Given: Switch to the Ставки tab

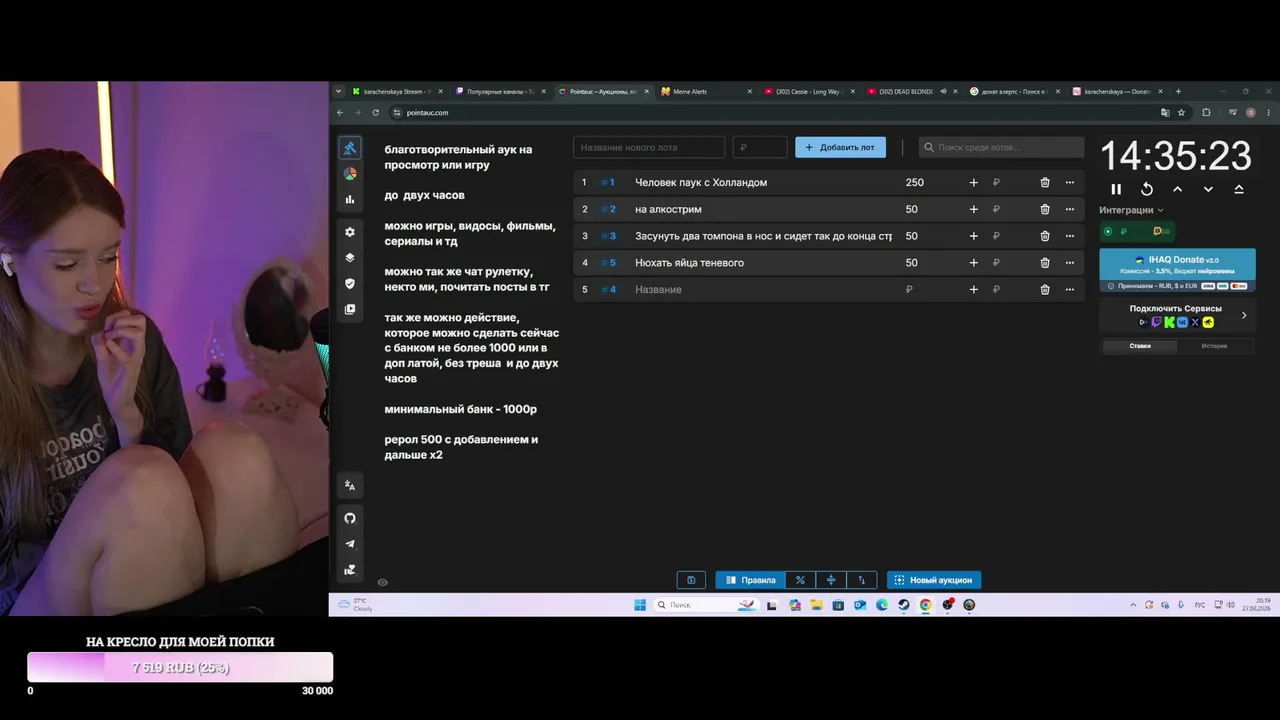Looking at the screenshot, I should tap(1140, 346).
